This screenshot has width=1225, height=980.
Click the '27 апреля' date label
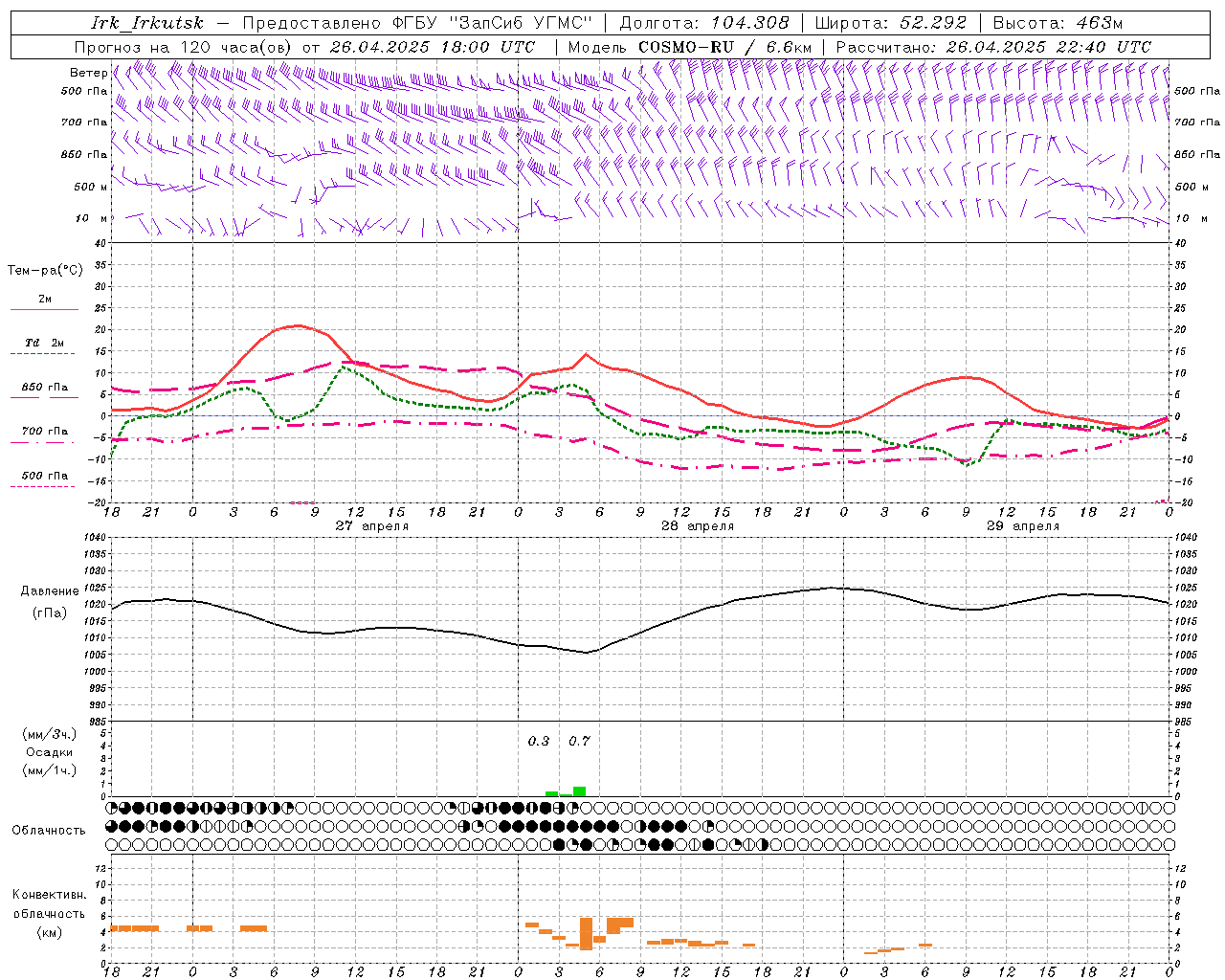coord(372,526)
